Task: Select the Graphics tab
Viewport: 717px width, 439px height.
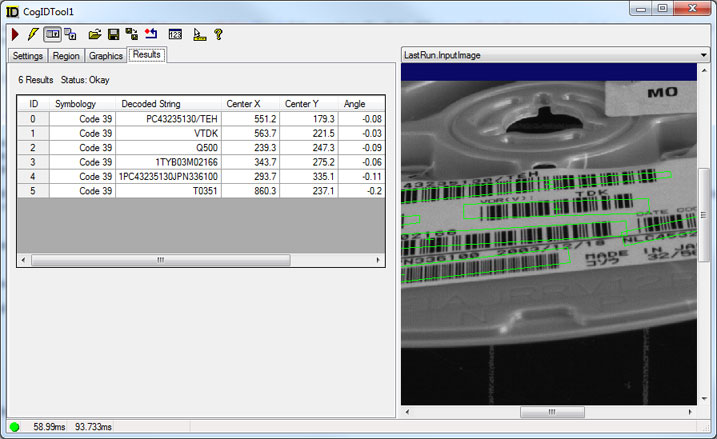Action: tap(106, 56)
